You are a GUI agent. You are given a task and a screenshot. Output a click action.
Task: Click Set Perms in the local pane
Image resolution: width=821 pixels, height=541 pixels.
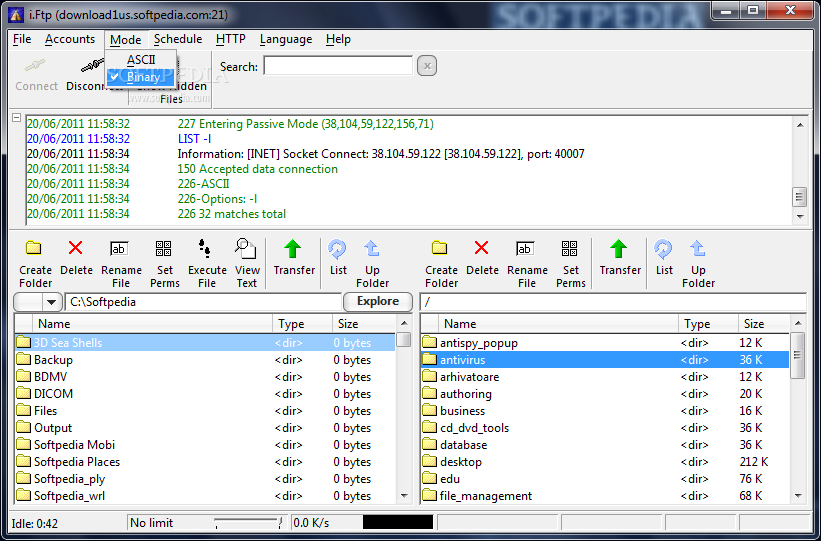(163, 248)
